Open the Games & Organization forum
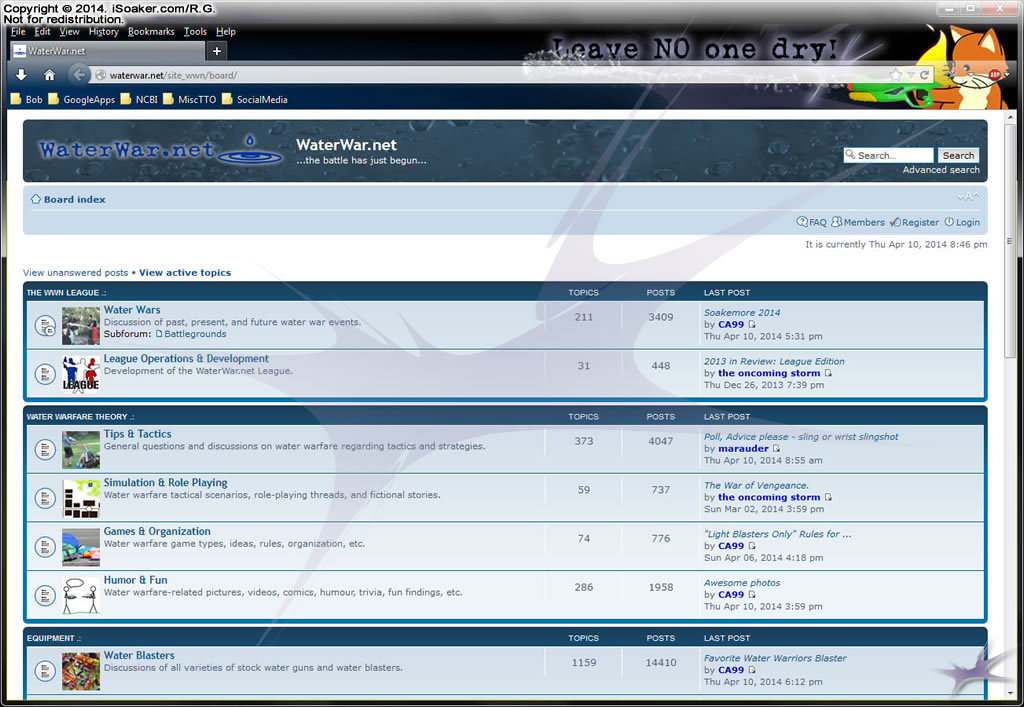The width and height of the screenshot is (1024, 707). coord(157,531)
